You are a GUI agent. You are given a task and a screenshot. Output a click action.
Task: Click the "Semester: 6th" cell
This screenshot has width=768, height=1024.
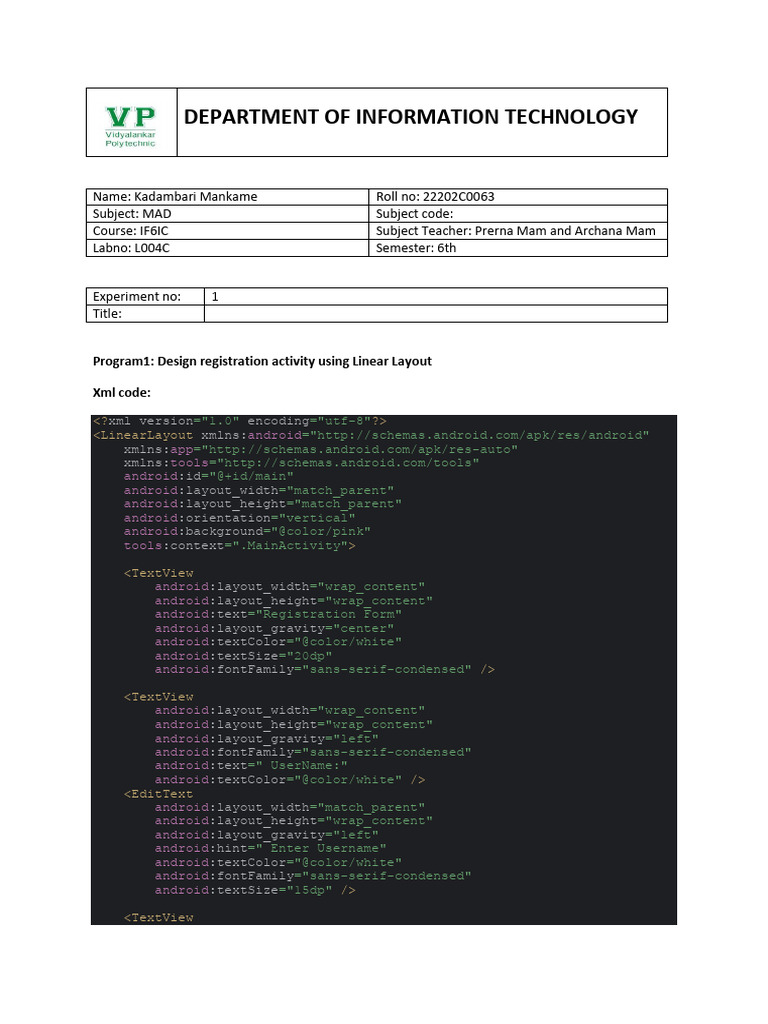click(x=518, y=248)
